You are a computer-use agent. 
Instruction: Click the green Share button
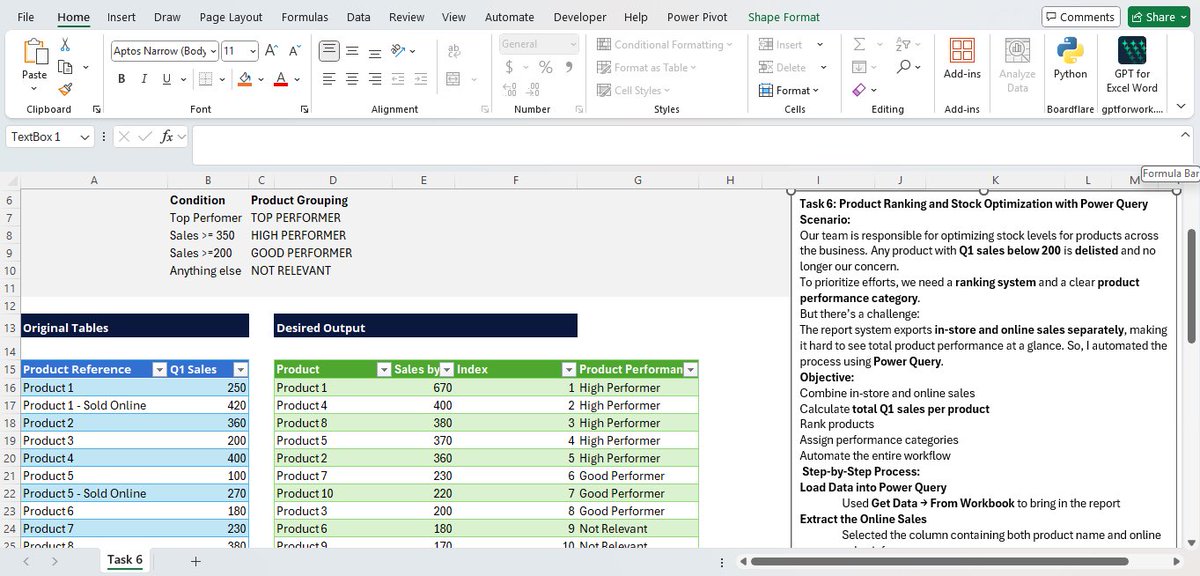[1160, 17]
